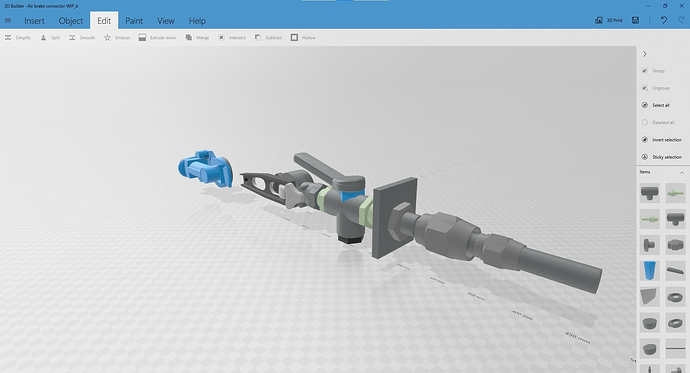Click Select all
690x373 pixels.
tap(656, 105)
